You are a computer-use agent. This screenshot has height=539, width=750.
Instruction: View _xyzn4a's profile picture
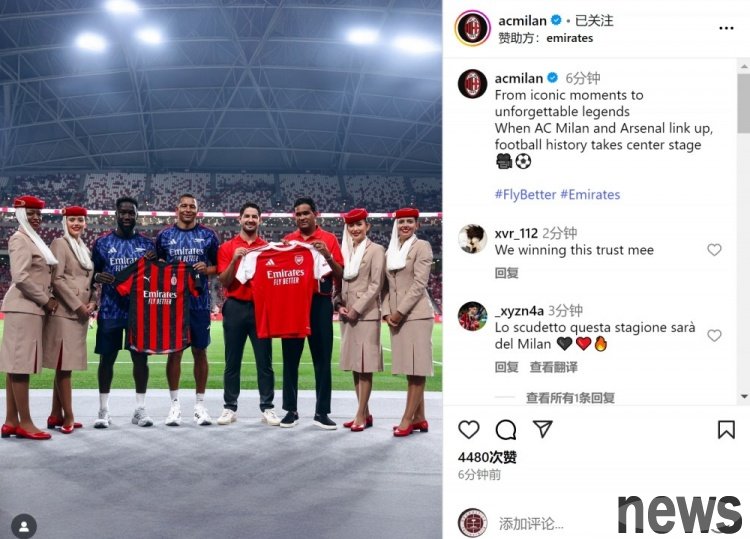(x=473, y=316)
